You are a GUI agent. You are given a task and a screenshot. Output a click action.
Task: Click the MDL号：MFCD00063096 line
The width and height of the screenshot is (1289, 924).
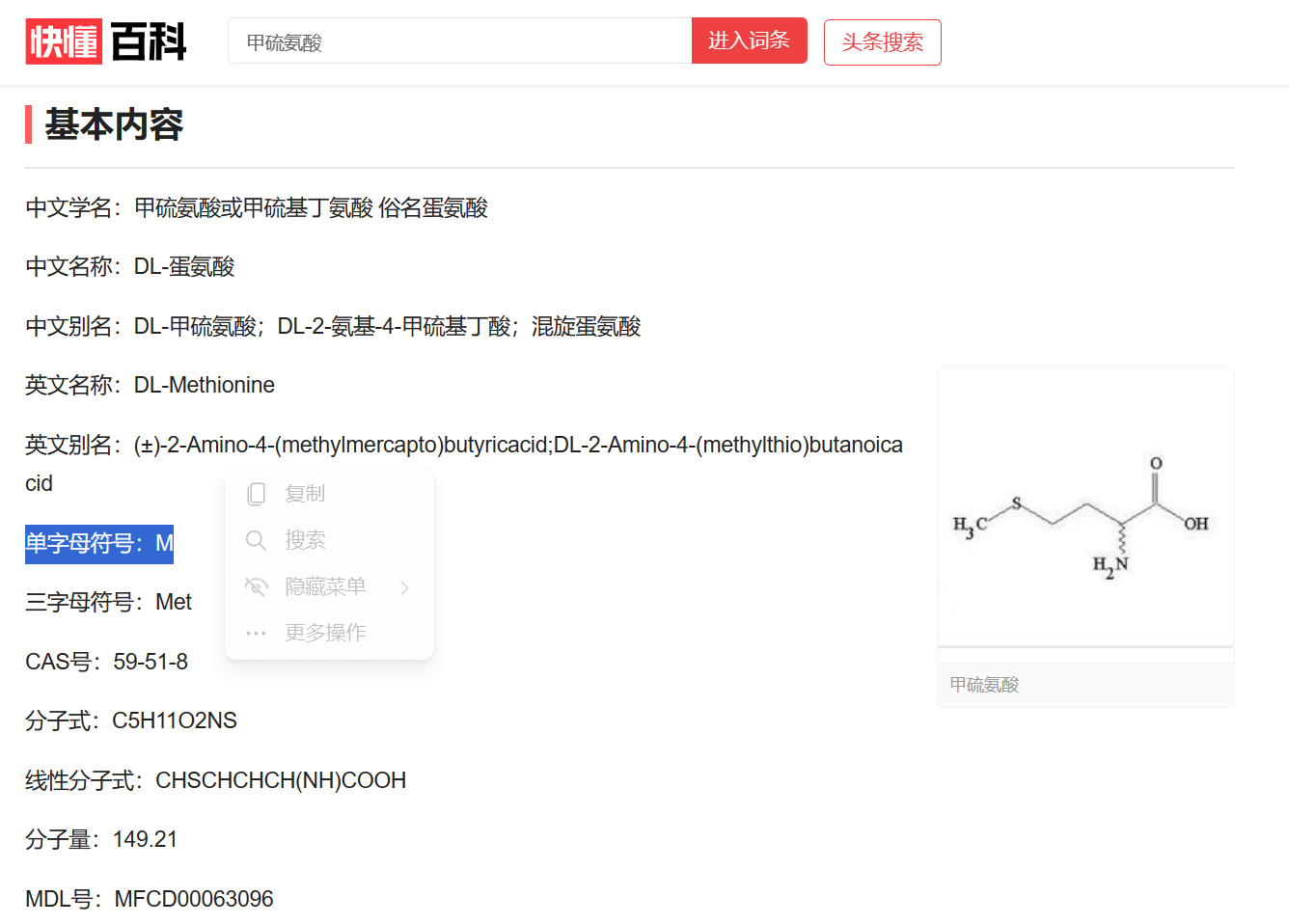[150, 899]
